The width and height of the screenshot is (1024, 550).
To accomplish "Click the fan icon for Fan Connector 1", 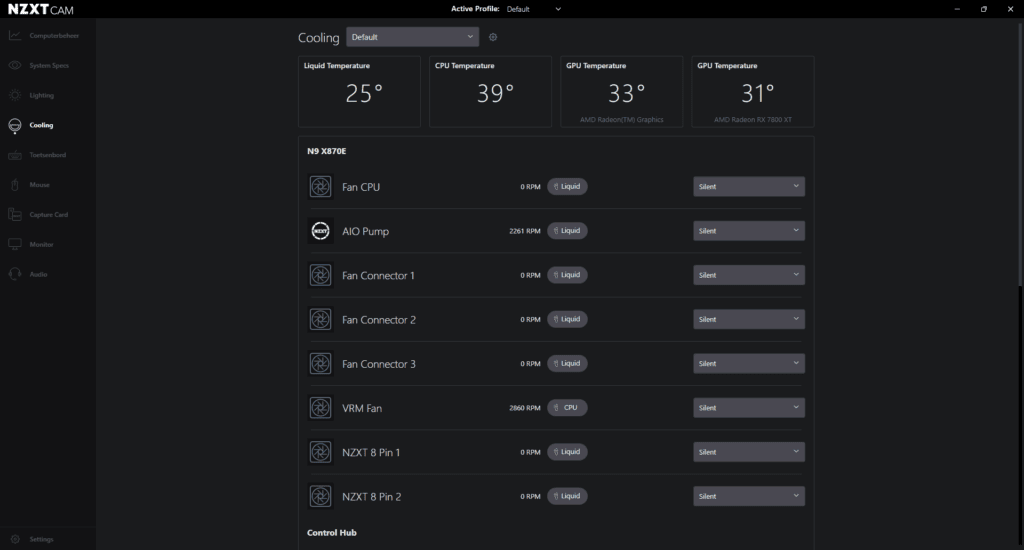I will (320, 275).
